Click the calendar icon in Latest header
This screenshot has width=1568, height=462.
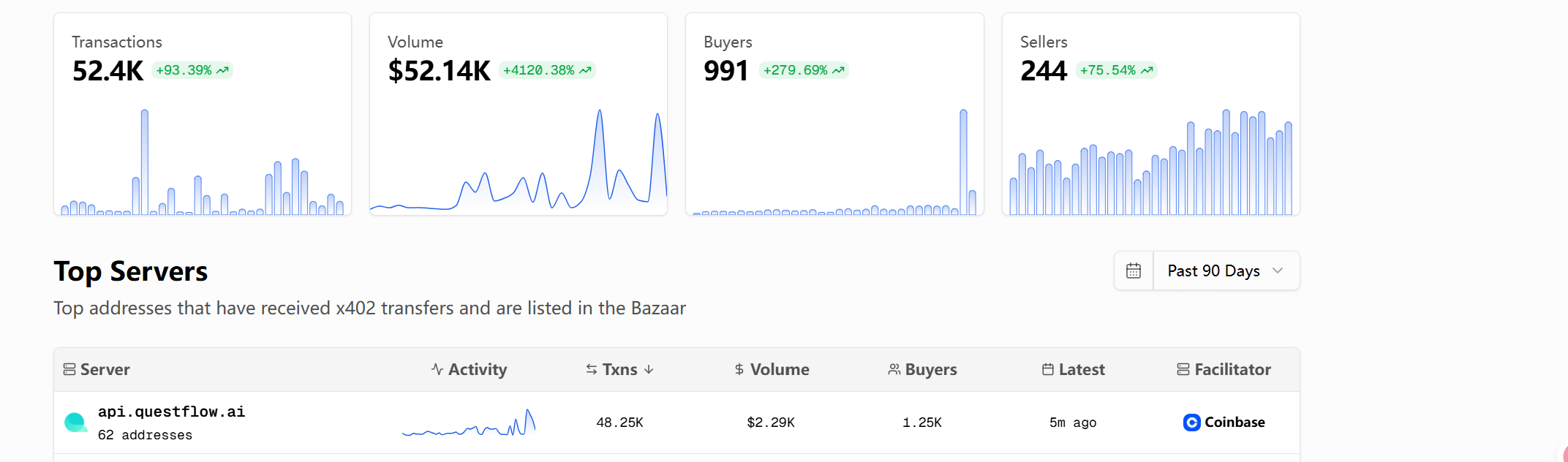tap(1048, 369)
